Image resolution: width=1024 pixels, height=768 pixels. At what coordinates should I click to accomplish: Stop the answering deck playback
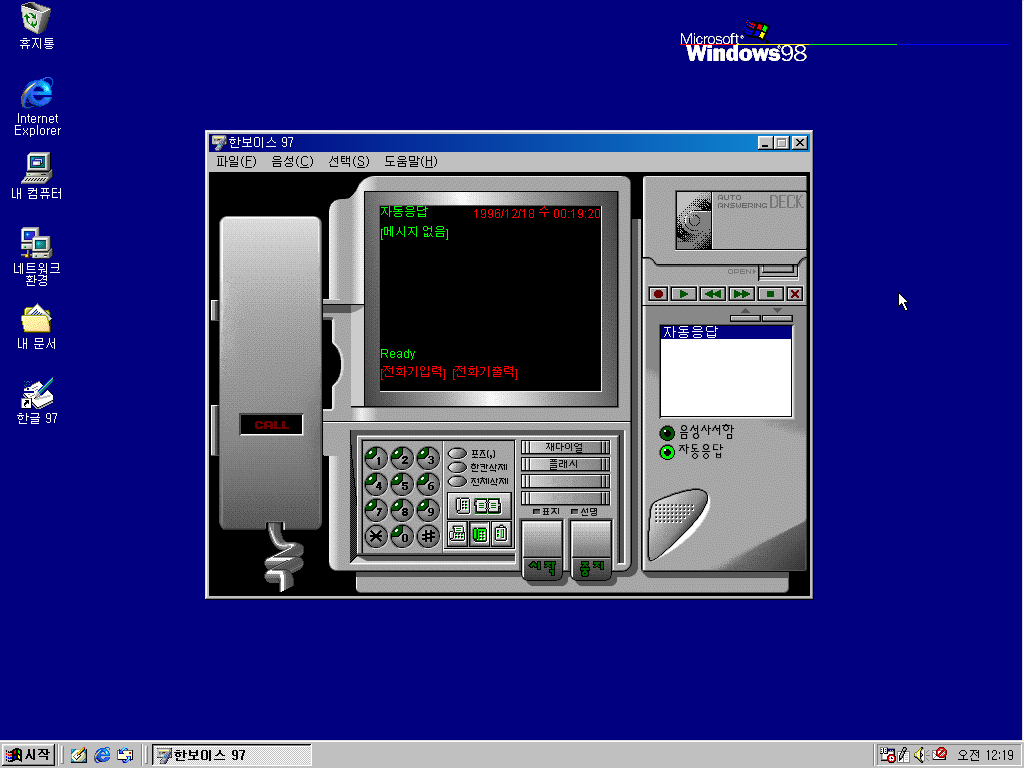(770, 294)
